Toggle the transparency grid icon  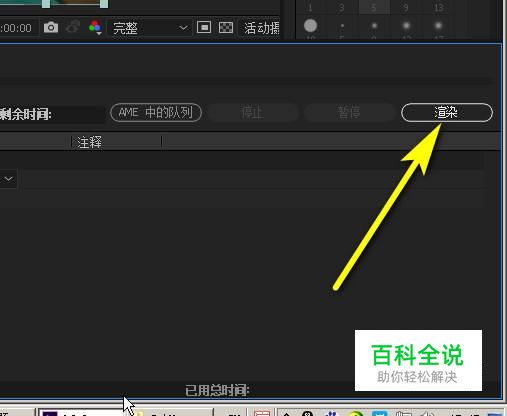point(226,27)
